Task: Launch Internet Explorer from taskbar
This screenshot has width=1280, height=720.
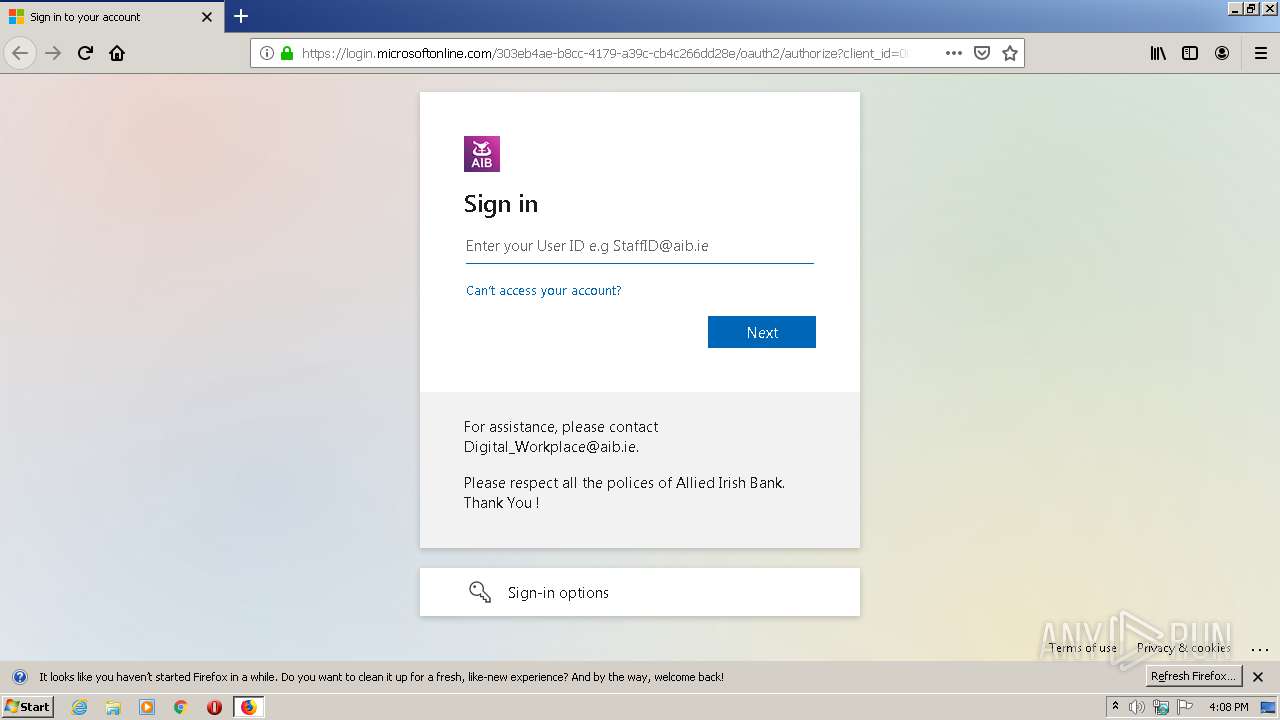Action: click(79, 707)
